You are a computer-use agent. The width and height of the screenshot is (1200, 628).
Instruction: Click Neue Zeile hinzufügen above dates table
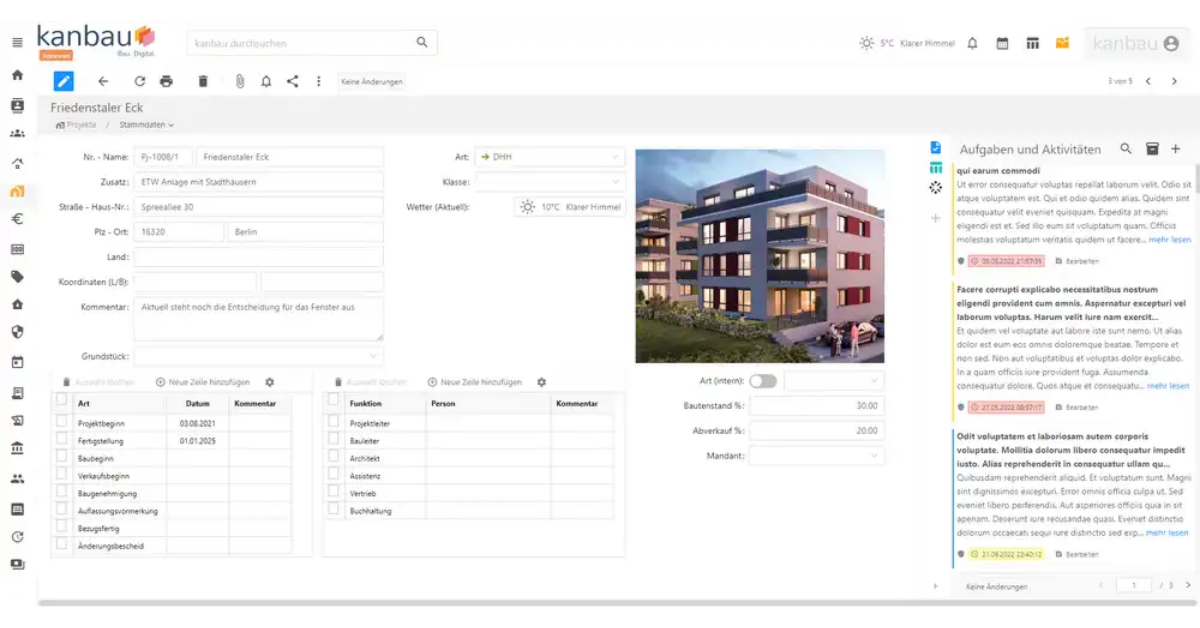click(203, 382)
